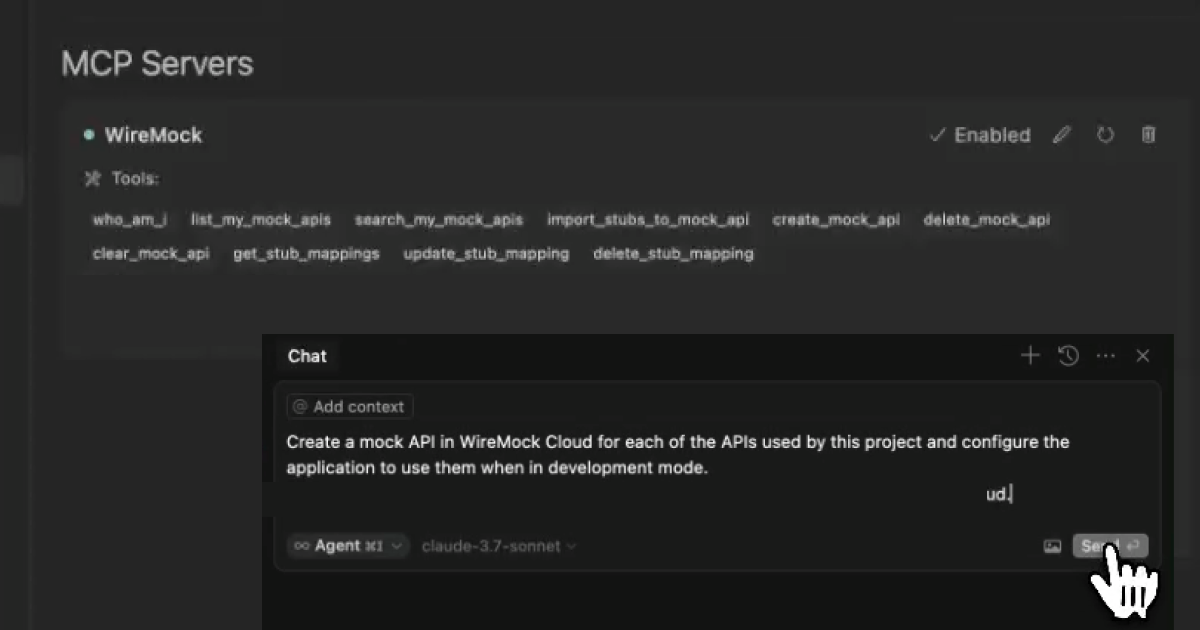Edit the WireMock MCP server

click(x=1062, y=135)
